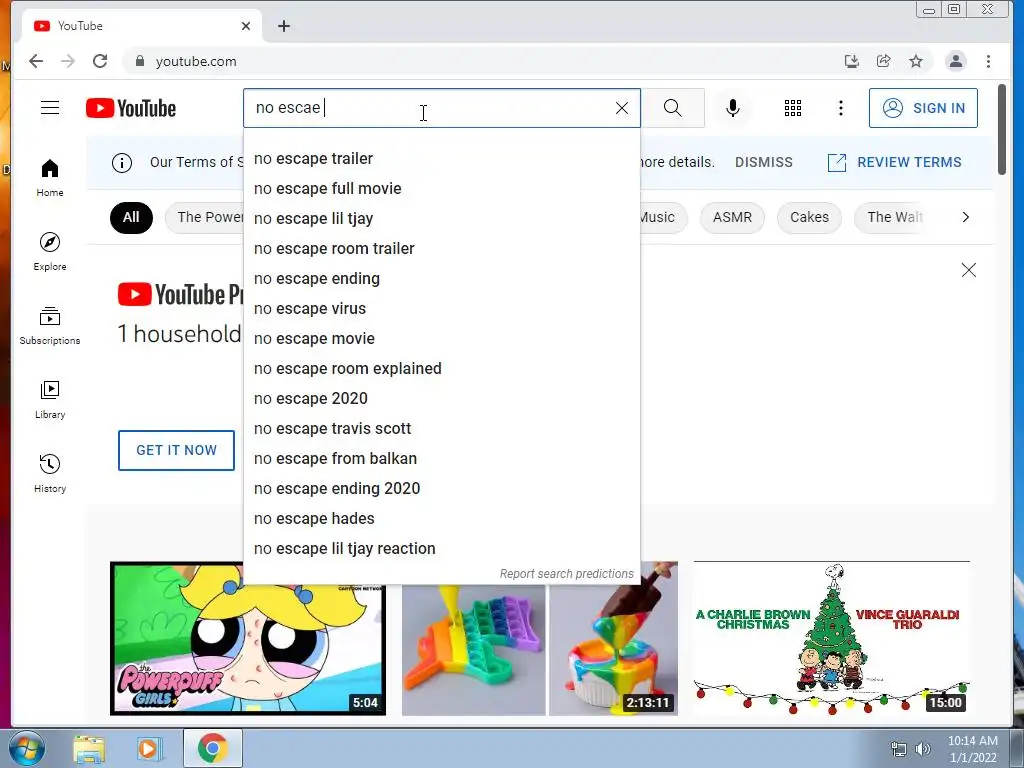Choose suggestion 'no escape hades'
Image resolution: width=1024 pixels, height=768 pixels.
(441, 519)
